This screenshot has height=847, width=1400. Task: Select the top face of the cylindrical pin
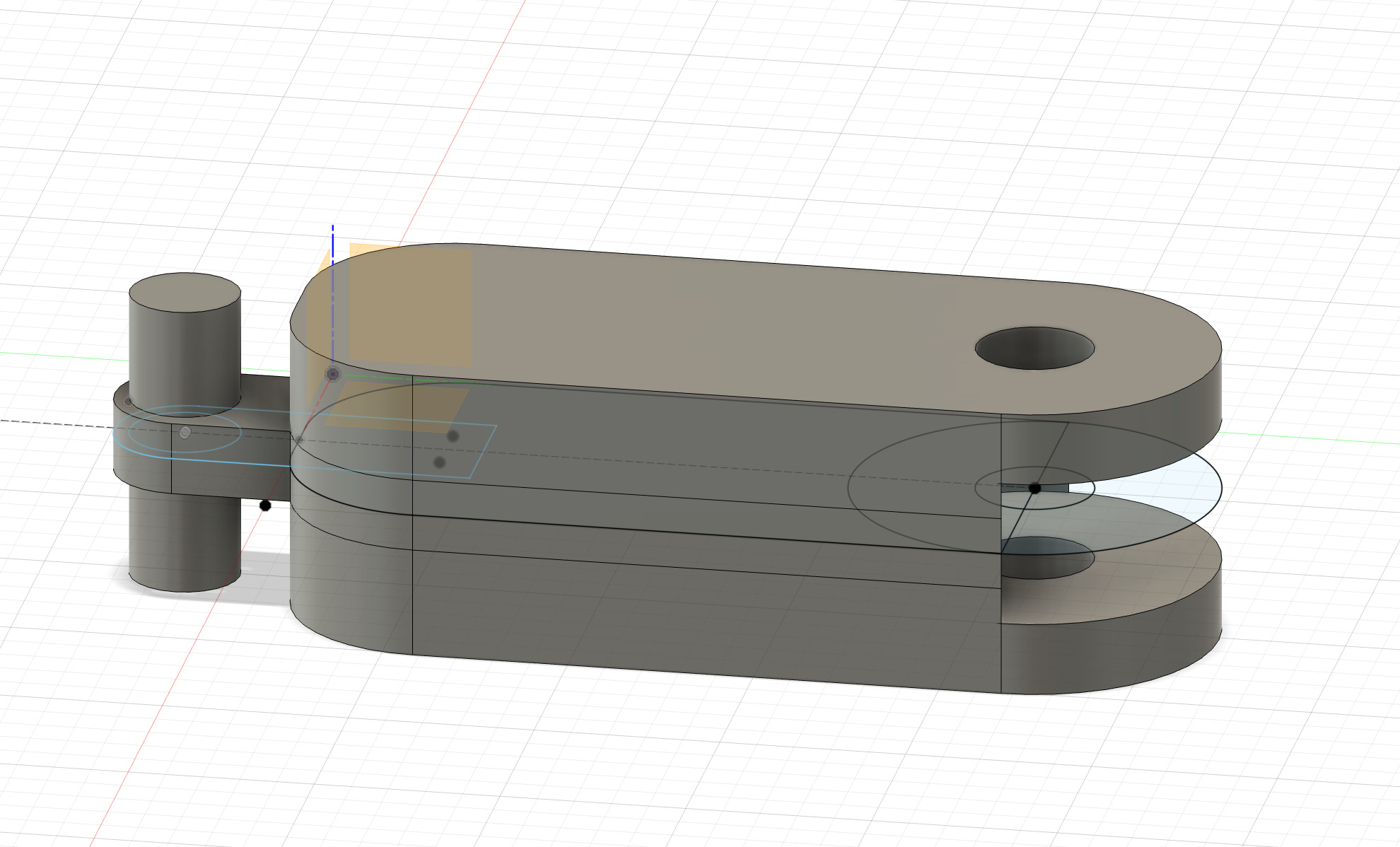(185, 292)
